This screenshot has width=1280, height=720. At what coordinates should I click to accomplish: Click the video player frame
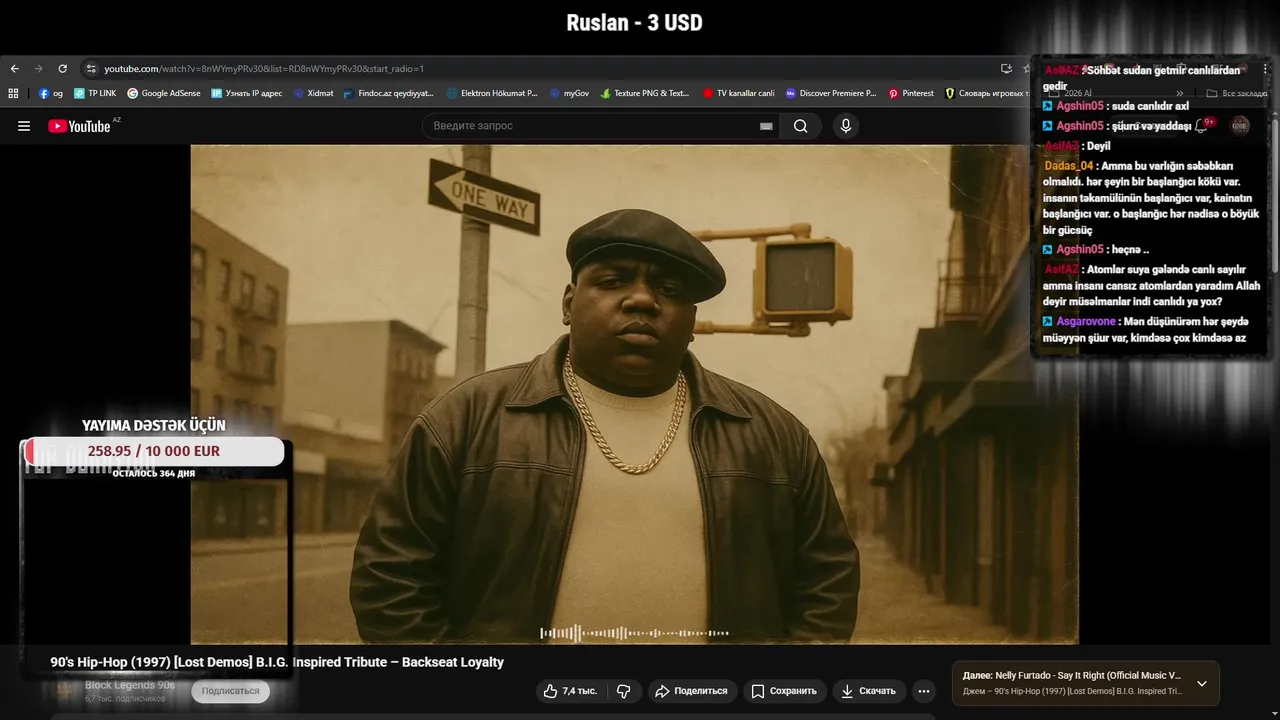click(x=634, y=394)
